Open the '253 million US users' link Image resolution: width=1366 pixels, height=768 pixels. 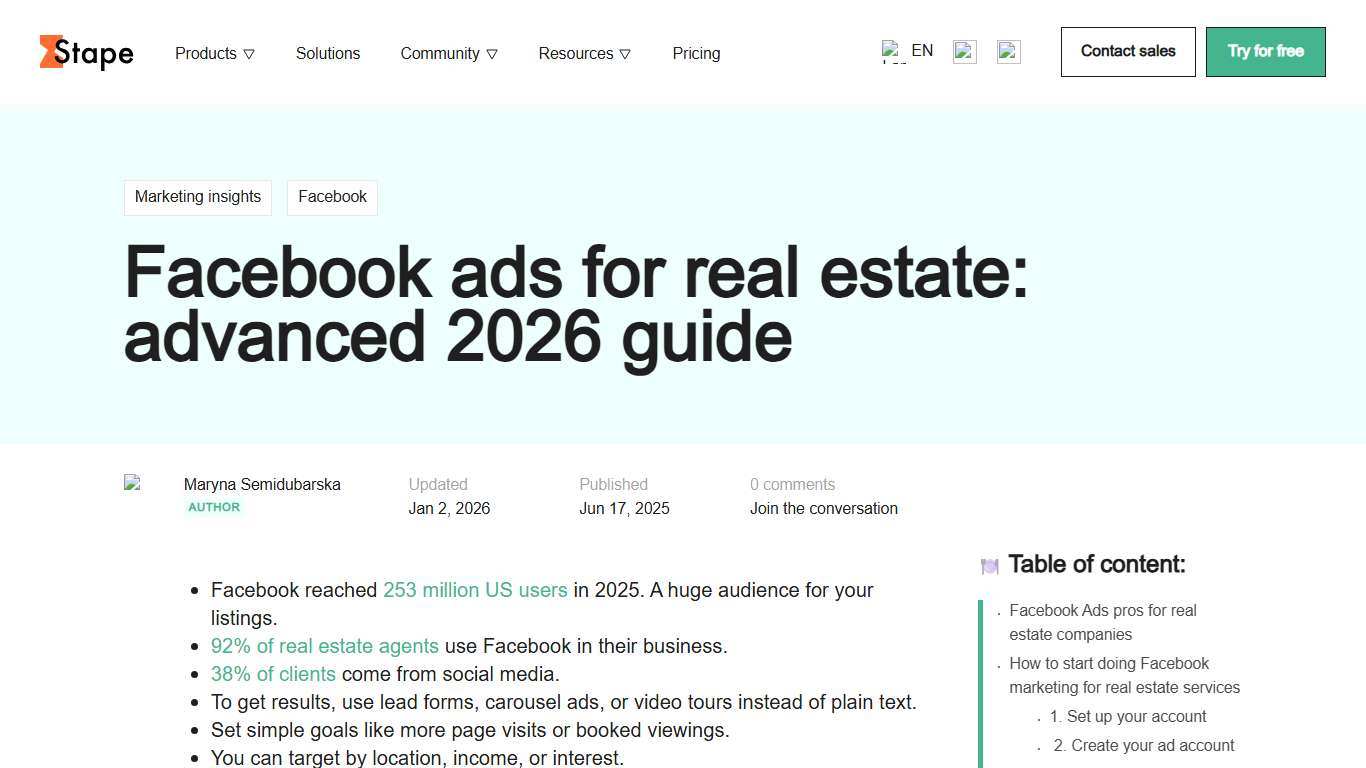(x=475, y=590)
